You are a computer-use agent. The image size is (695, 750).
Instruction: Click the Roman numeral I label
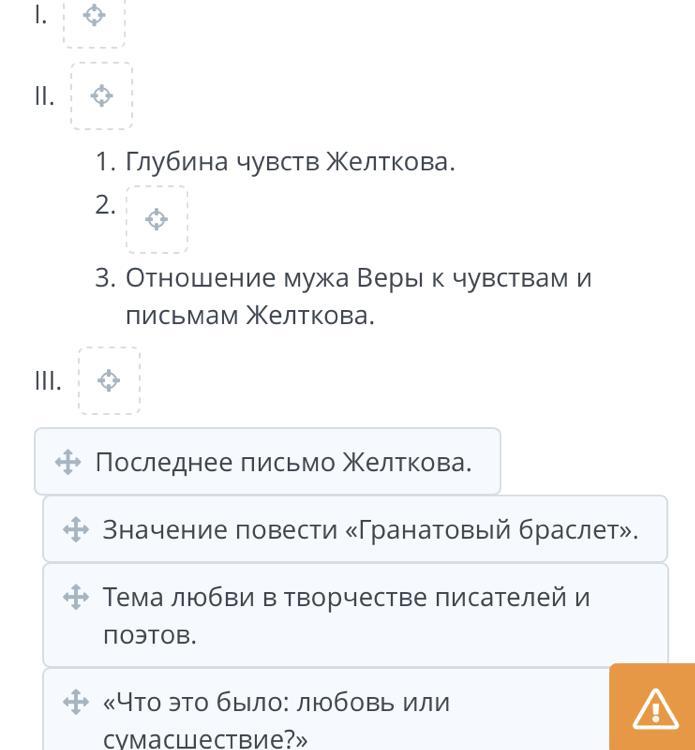click(x=40, y=15)
